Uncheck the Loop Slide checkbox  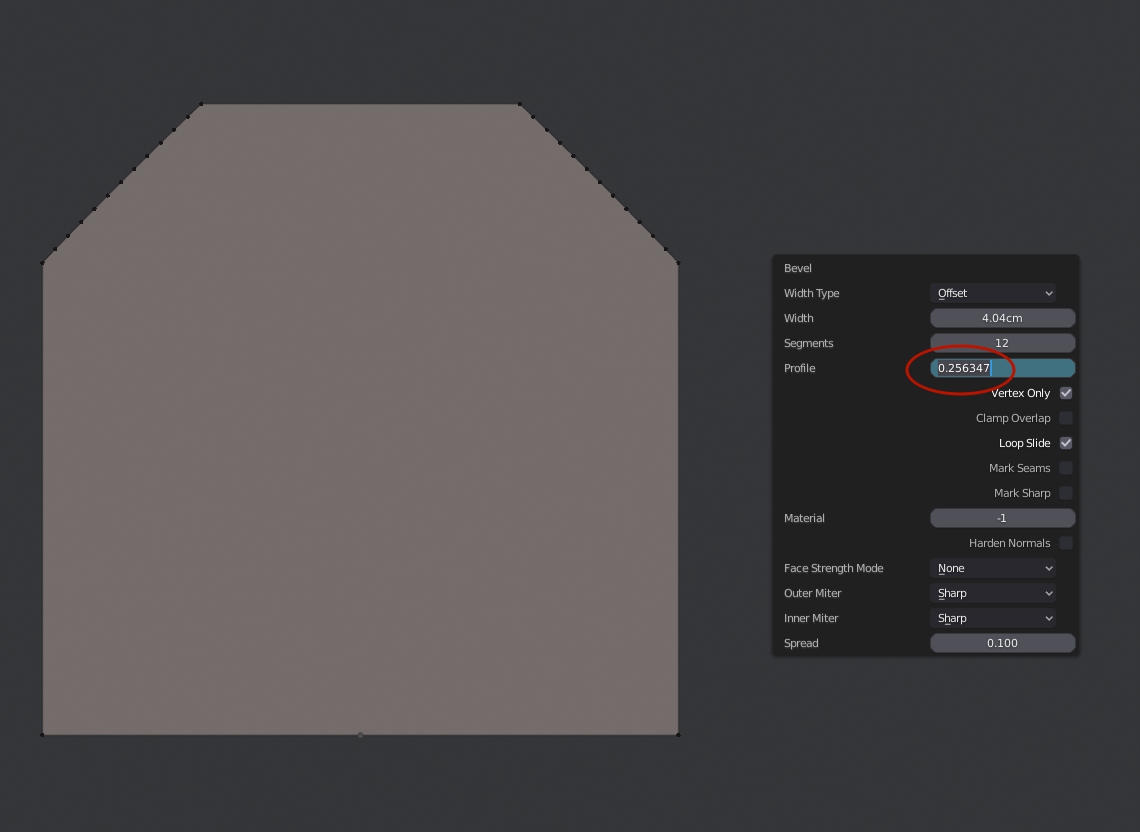click(1066, 443)
